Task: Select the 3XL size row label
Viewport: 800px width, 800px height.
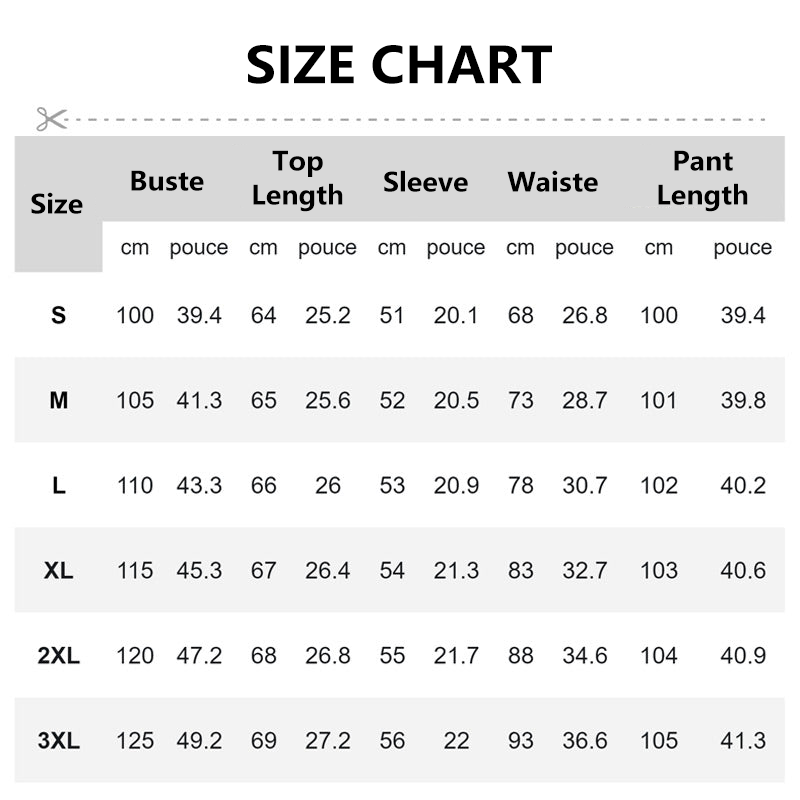Action: point(59,741)
